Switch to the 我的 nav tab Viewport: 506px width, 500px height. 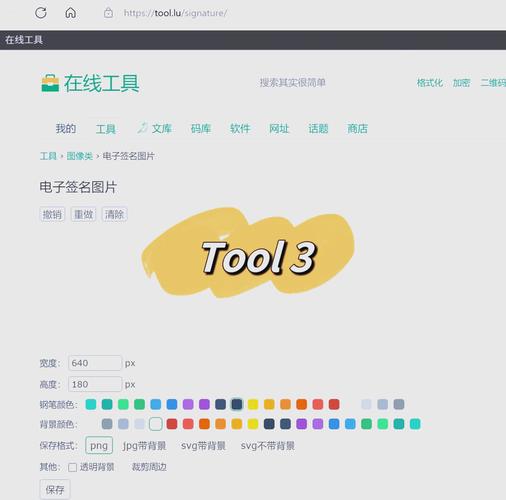66,129
